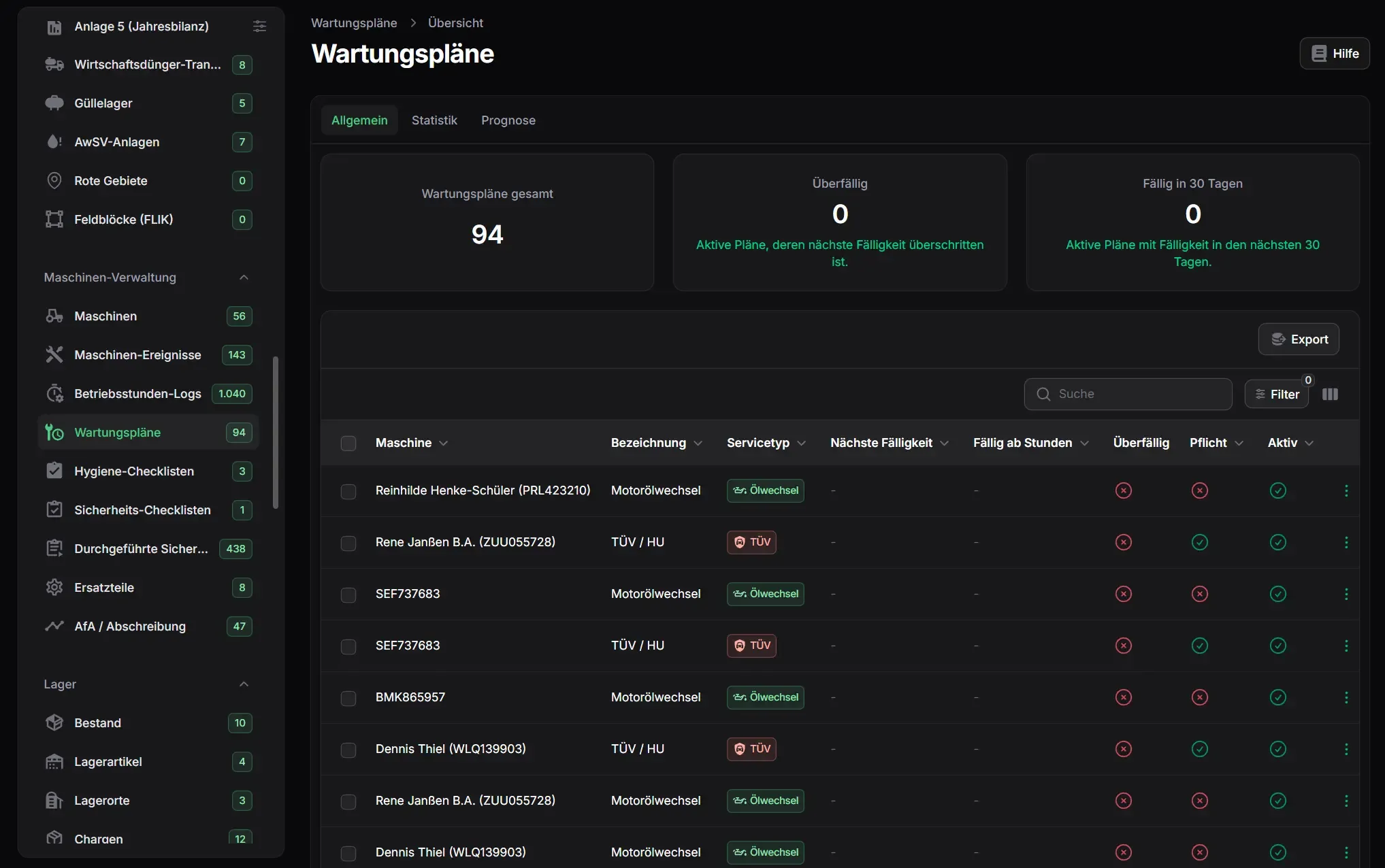Screen dimensions: 1385x868
Task: Click the Betriebsstunden-Logs clock icon
Action: (54, 394)
